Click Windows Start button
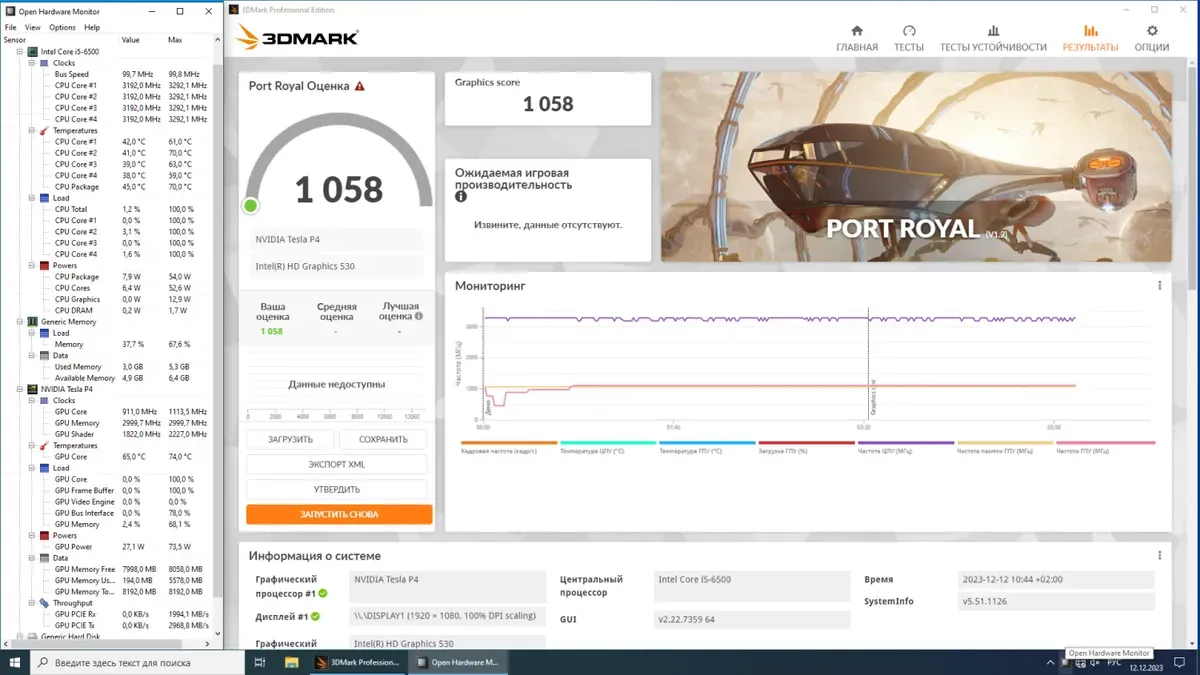This screenshot has width=1200, height=675. 15,662
